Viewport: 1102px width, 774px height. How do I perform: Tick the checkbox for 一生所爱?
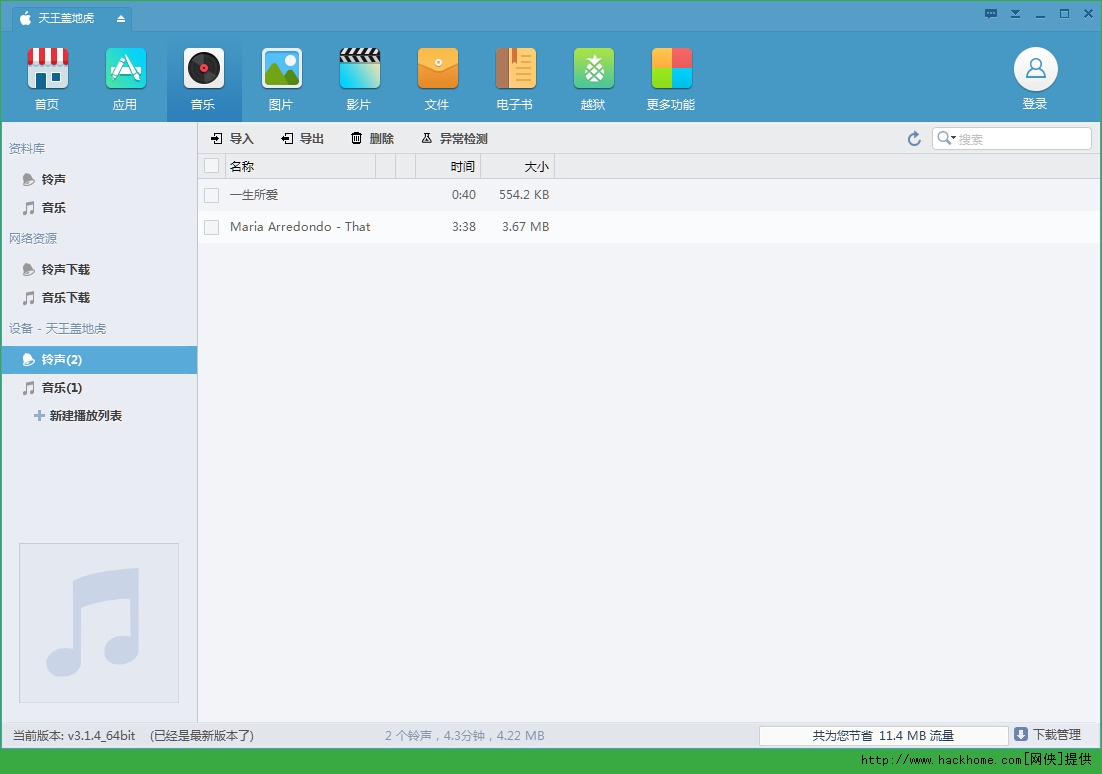tap(211, 195)
